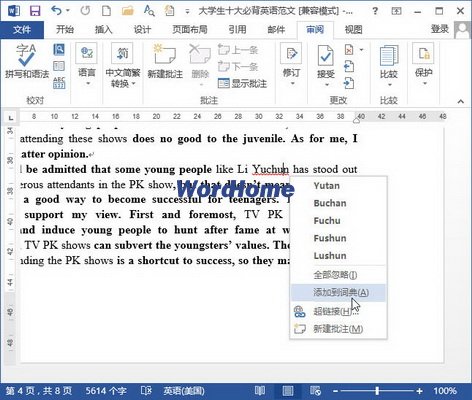The width and height of the screenshot is (472, 400).
Task: Choose spelling suggestion Lushun
Action: (x=338, y=256)
